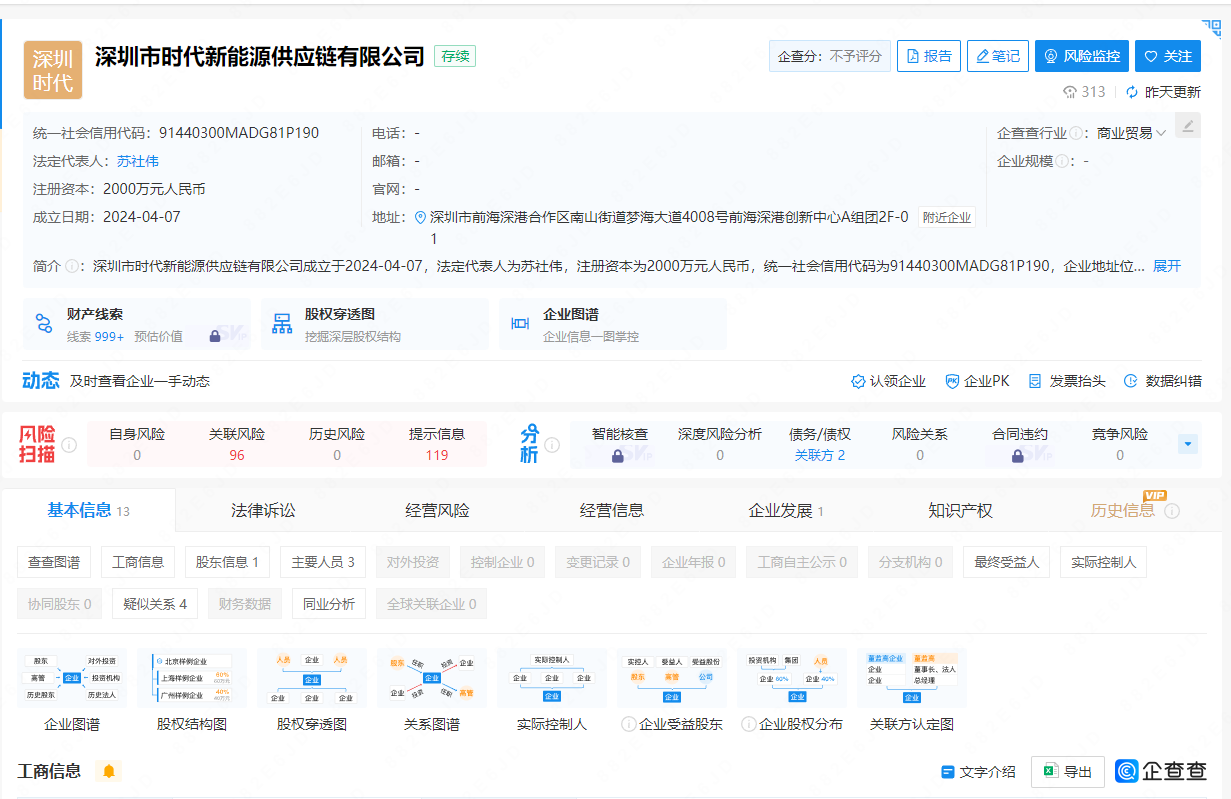1231x799 pixels.
Task: Click the 报告 button
Action: pyautogui.click(x=929, y=56)
